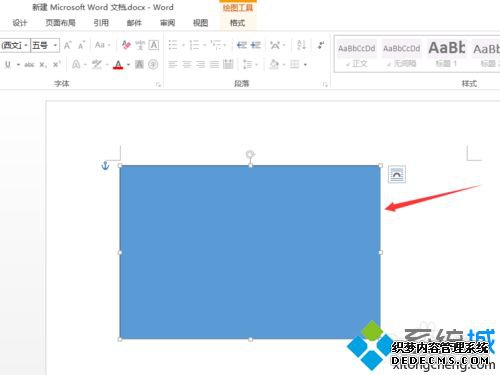Image resolution: width=500 pixels, height=375 pixels.
Task: Center align the text
Action: [187, 64]
